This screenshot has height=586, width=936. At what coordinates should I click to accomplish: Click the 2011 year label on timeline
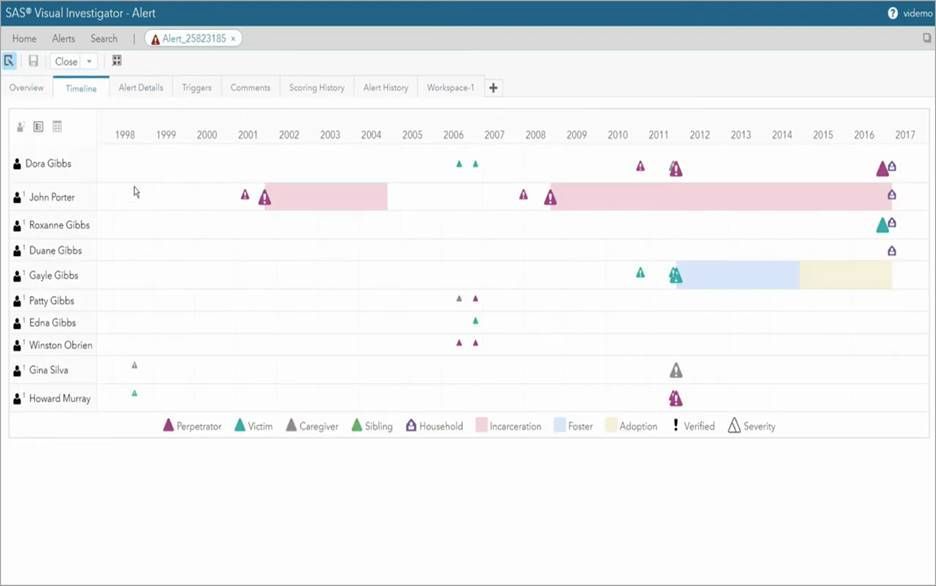pyautogui.click(x=658, y=135)
